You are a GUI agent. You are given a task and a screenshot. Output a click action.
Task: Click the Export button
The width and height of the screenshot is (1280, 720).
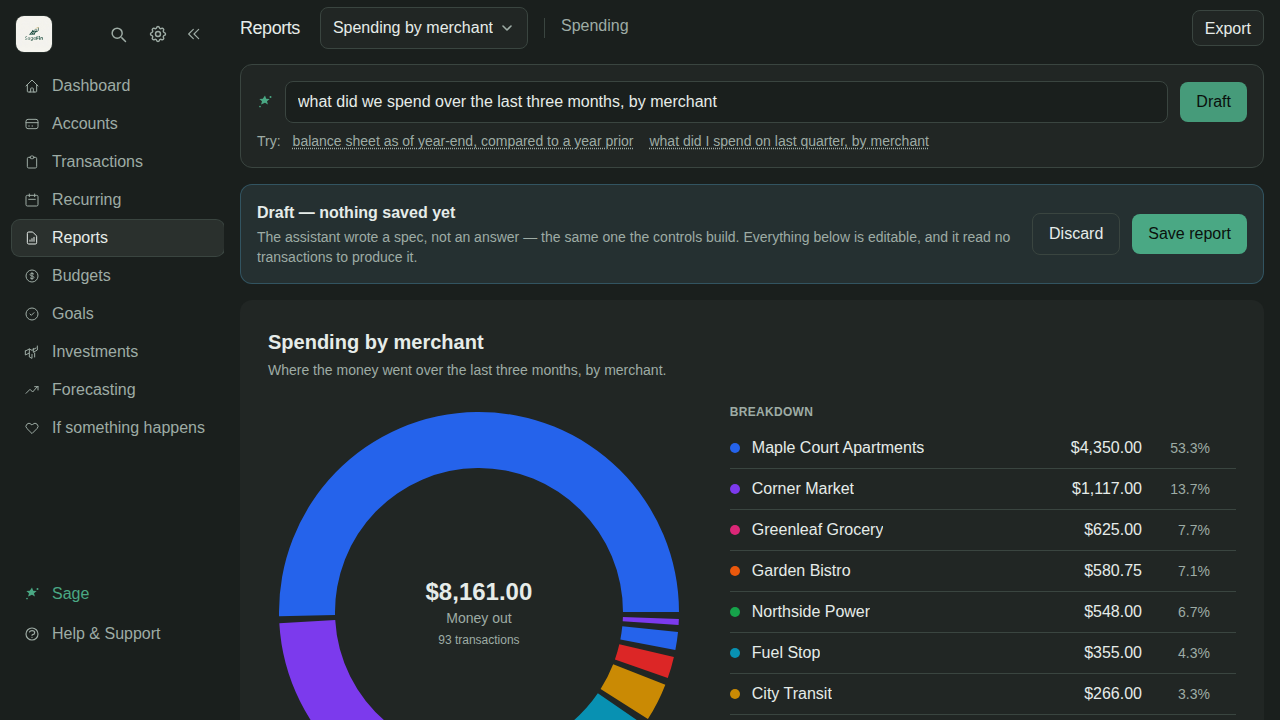click(x=1228, y=28)
